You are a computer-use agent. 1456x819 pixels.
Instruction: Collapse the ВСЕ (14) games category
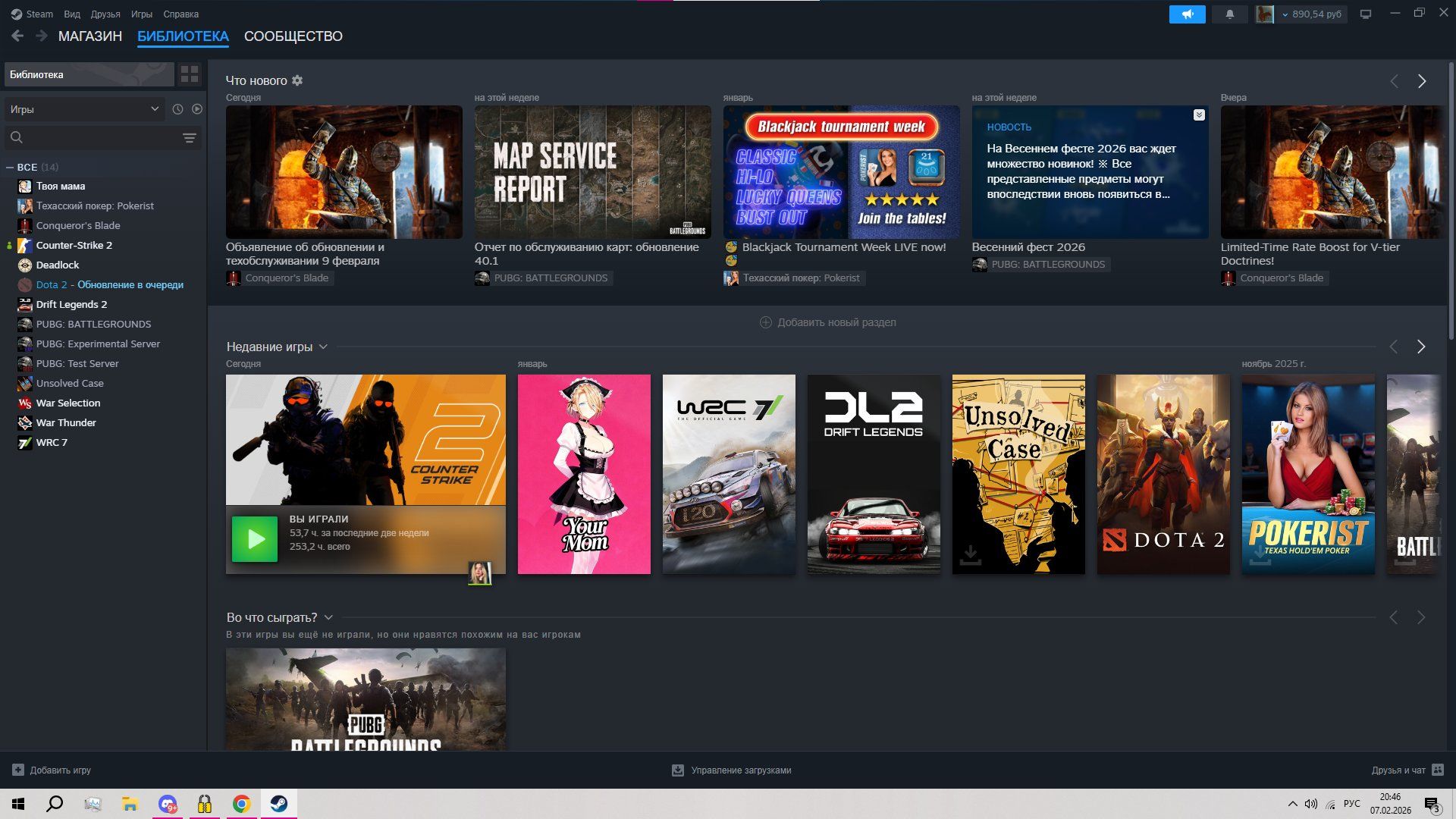10,167
